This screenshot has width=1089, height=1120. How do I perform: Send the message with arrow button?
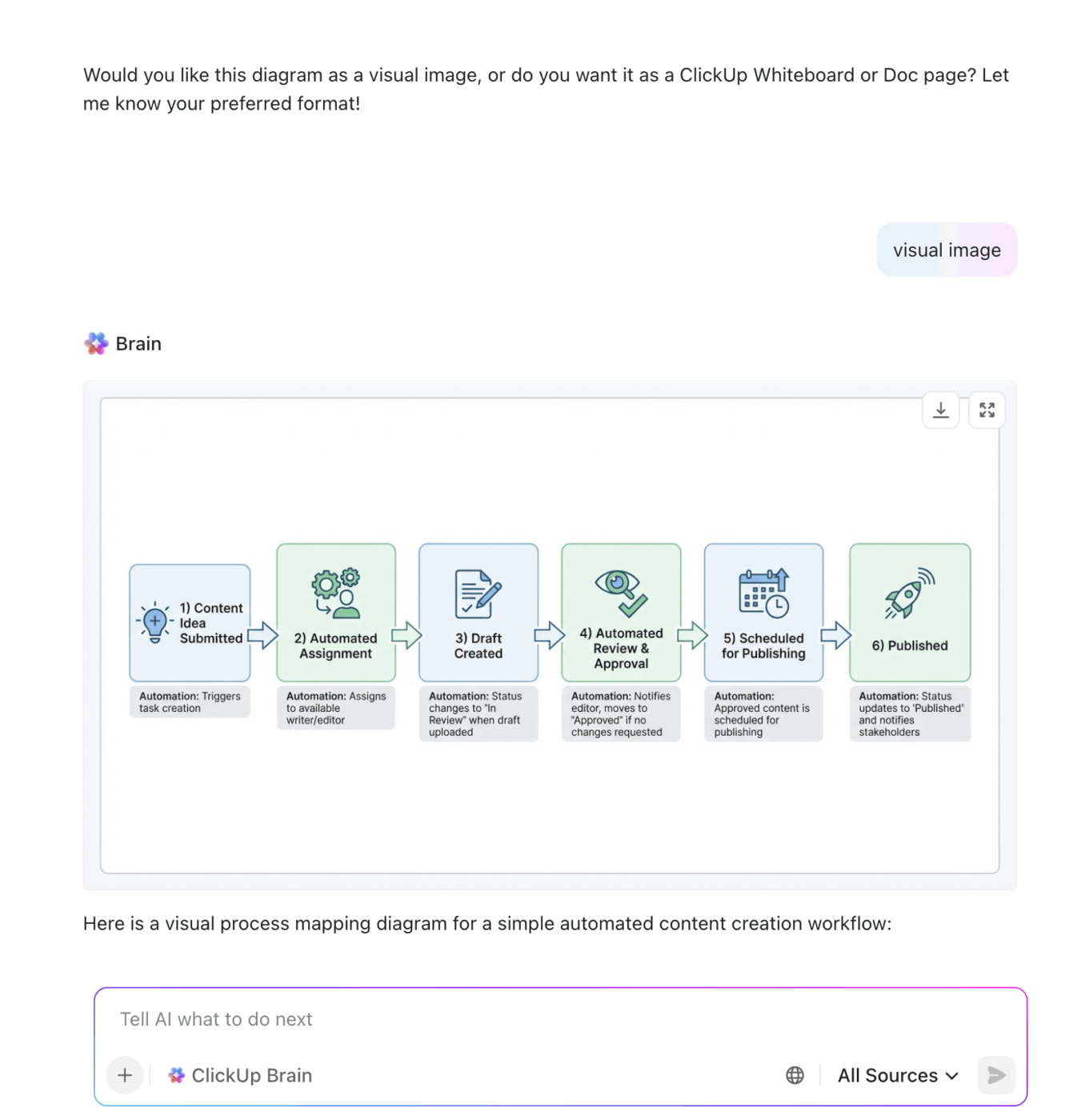pyautogui.click(x=996, y=1075)
